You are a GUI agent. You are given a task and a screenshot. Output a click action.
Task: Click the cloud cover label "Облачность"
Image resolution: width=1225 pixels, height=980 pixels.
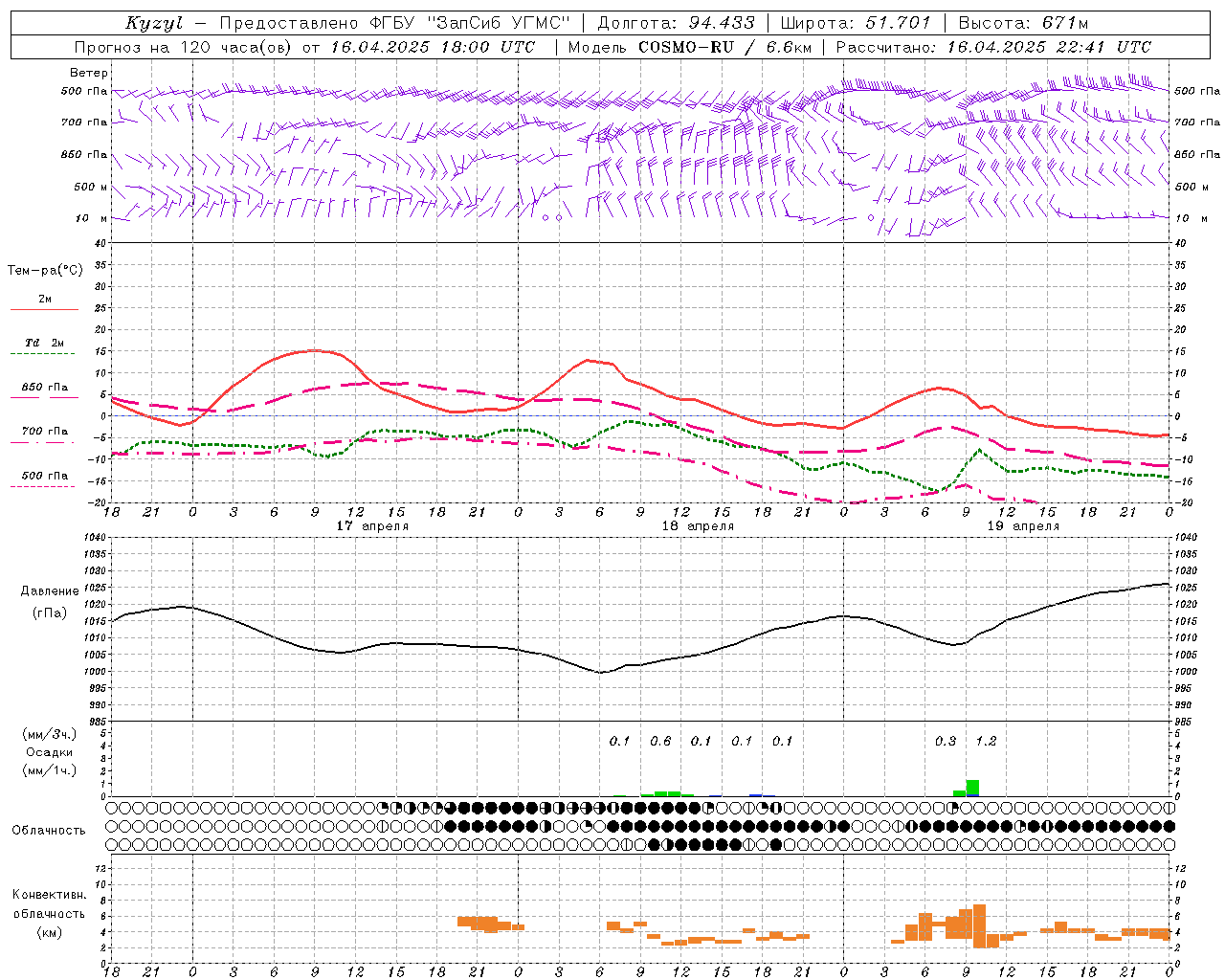[x=49, y=831]
